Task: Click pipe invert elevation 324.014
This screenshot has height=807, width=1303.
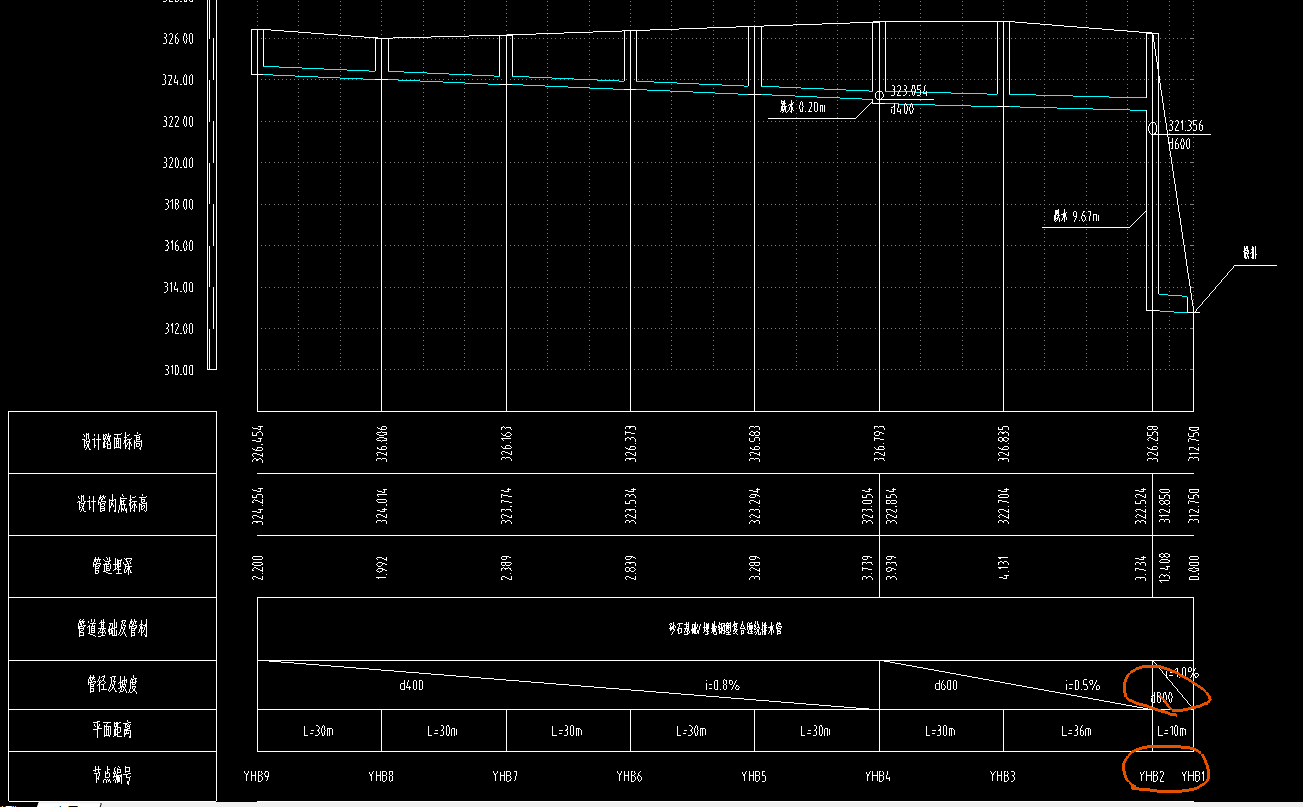Action: (x=382, y=505)
